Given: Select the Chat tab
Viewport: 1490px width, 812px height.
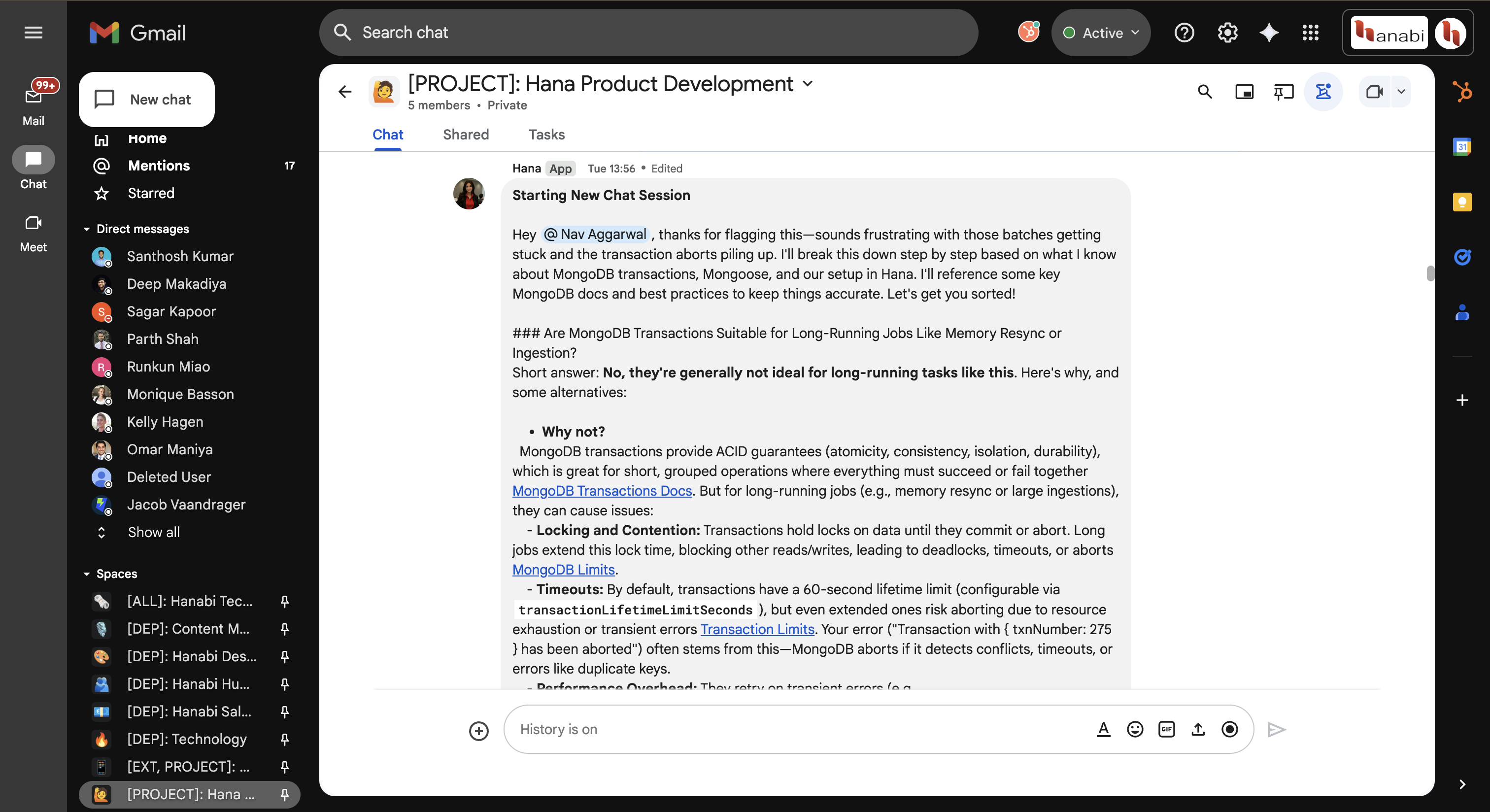Looking at the screenshot, I should [x=388, y=135].
